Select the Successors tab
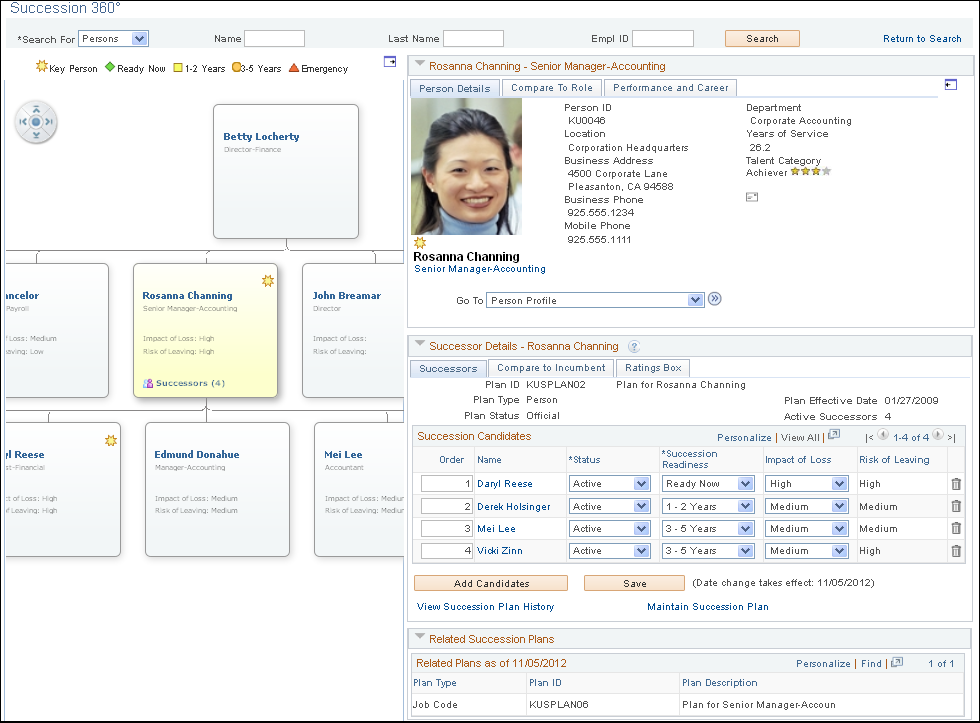Image resolution: width=980 pixels, height=723 pixels. [x=448, y=368]
